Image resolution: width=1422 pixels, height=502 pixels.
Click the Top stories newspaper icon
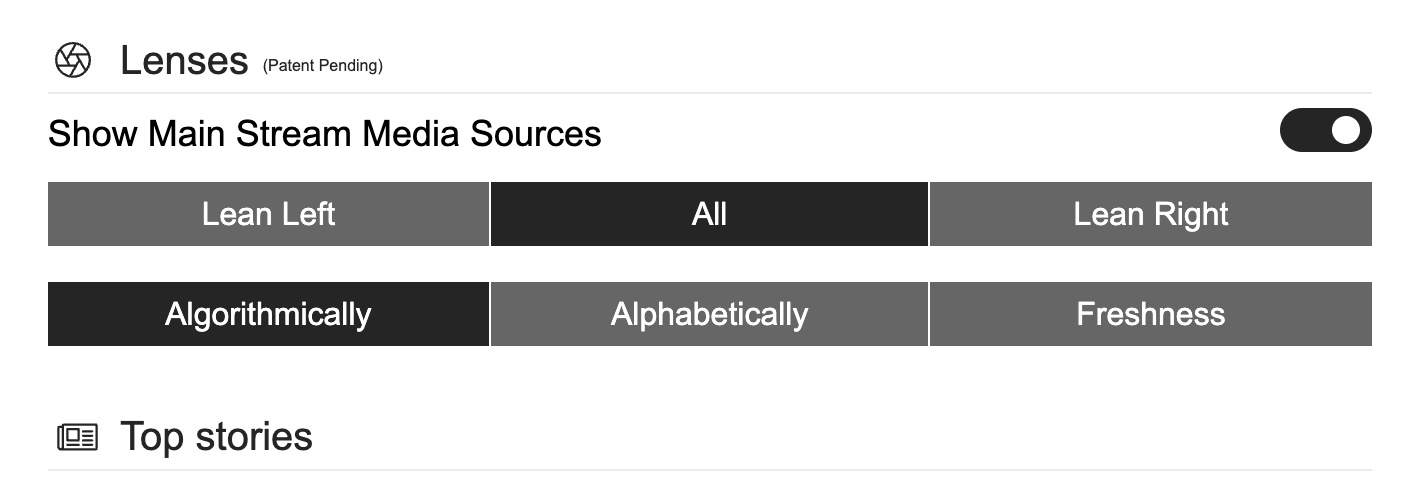click(x=77, y=437)
